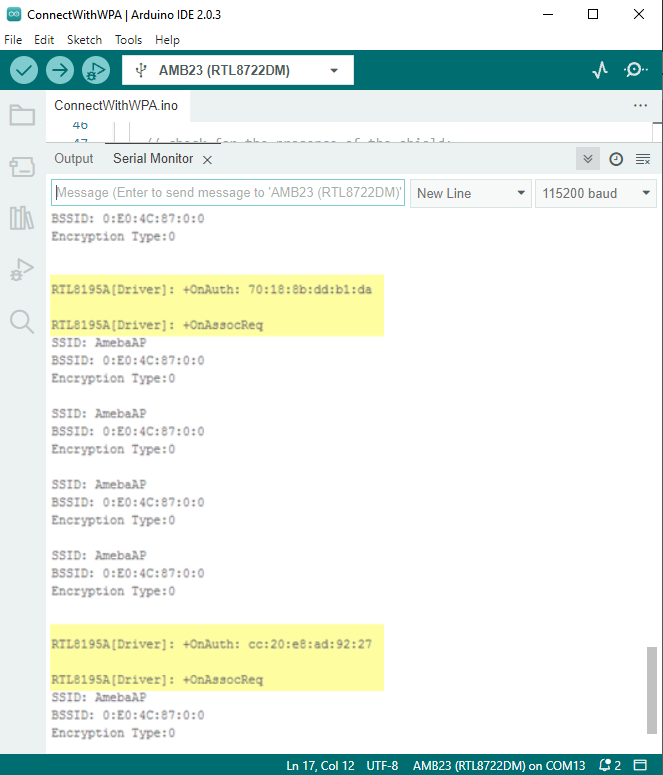Open the Tools menu
Image resolution: width=663 pixels, height=775 pixels.
(129, 40)
